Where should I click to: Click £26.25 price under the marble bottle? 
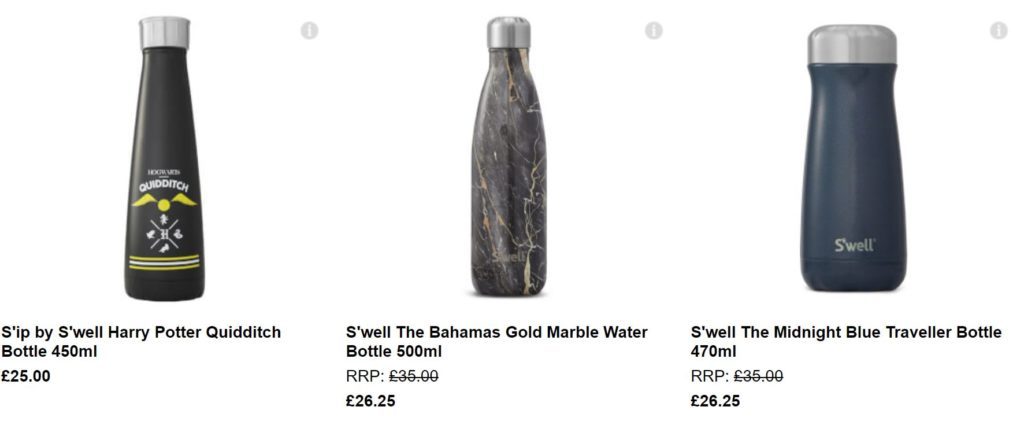pos(371,401)
